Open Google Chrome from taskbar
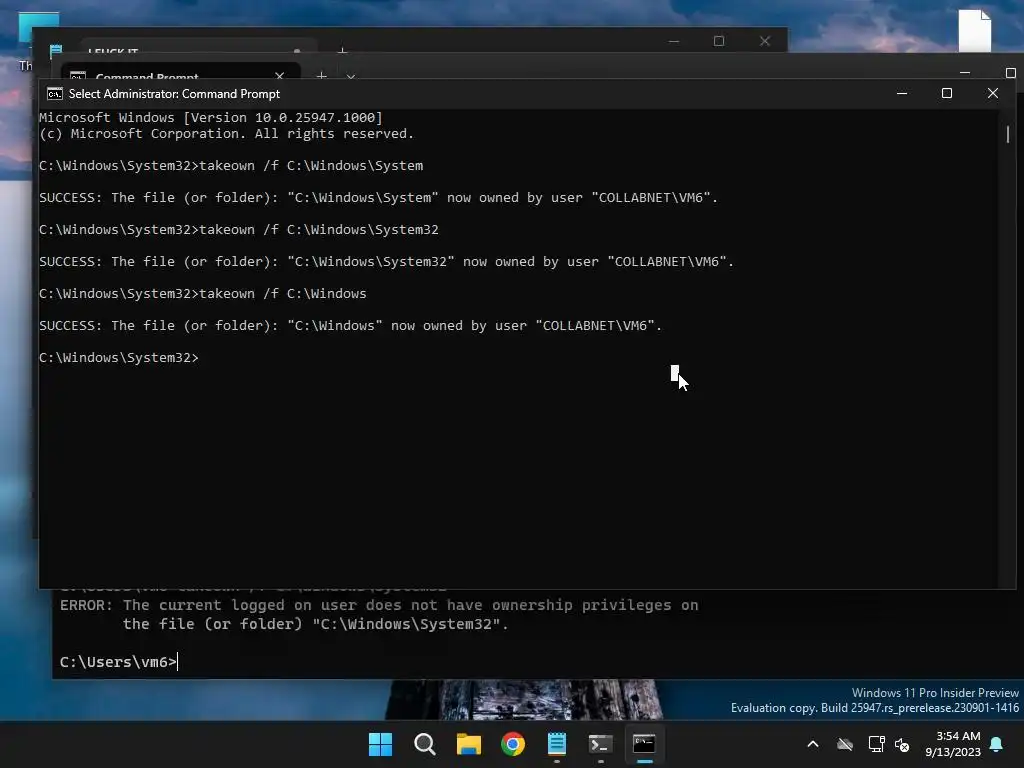The width and height of the screenshot is (1024, 768). 513,744
